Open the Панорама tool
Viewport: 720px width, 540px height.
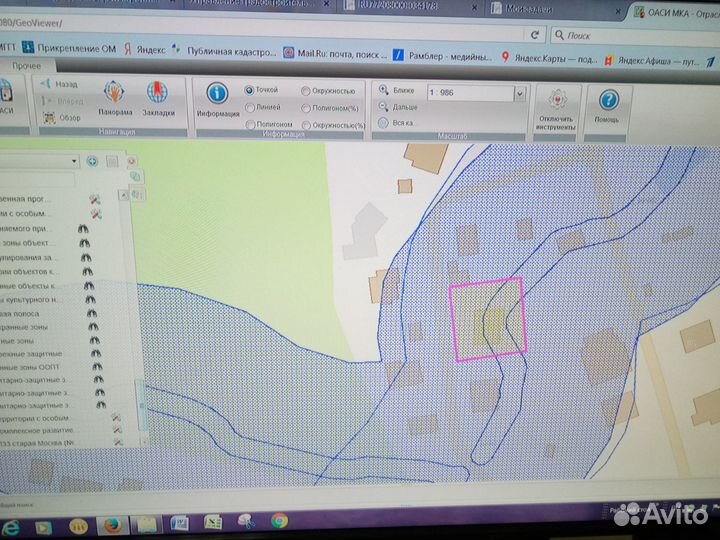116,95
